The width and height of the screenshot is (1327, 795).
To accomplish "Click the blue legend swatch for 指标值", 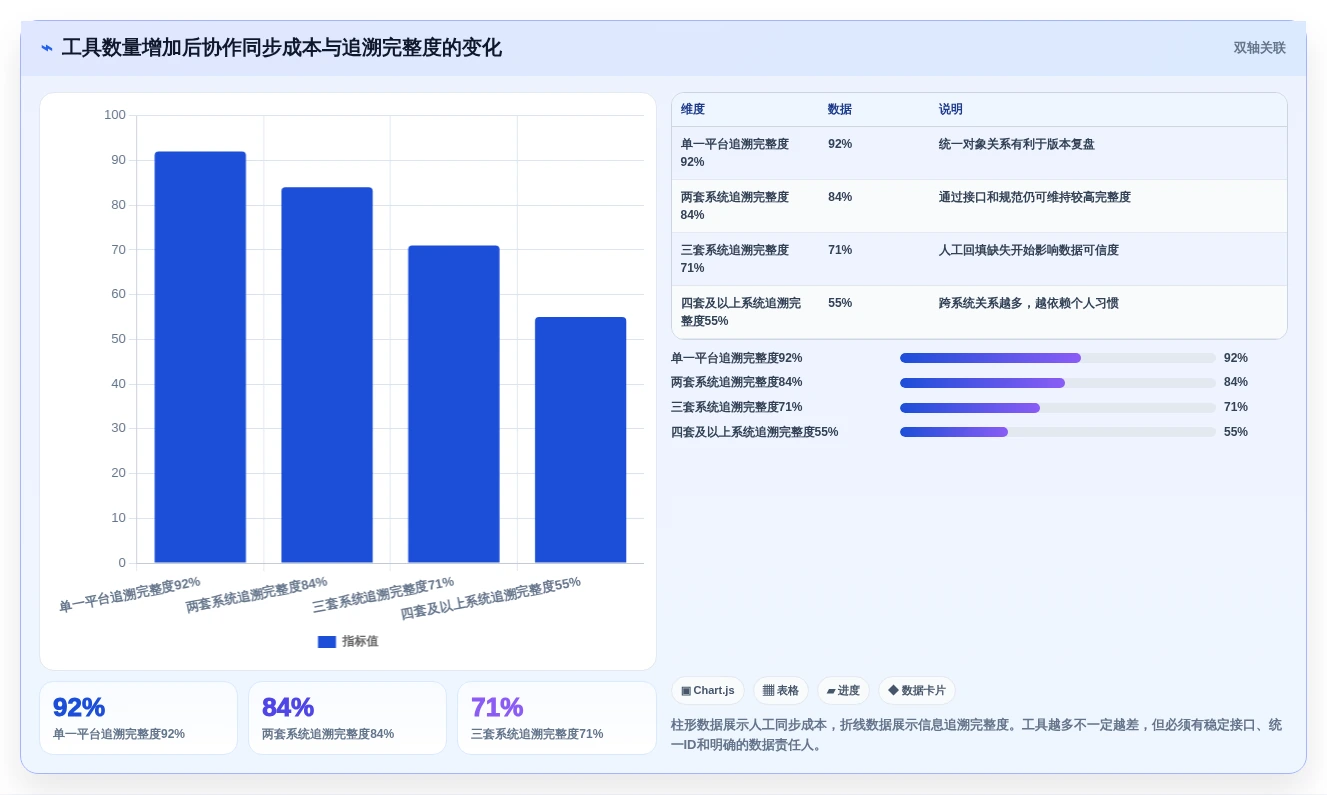I will (327, 642).
